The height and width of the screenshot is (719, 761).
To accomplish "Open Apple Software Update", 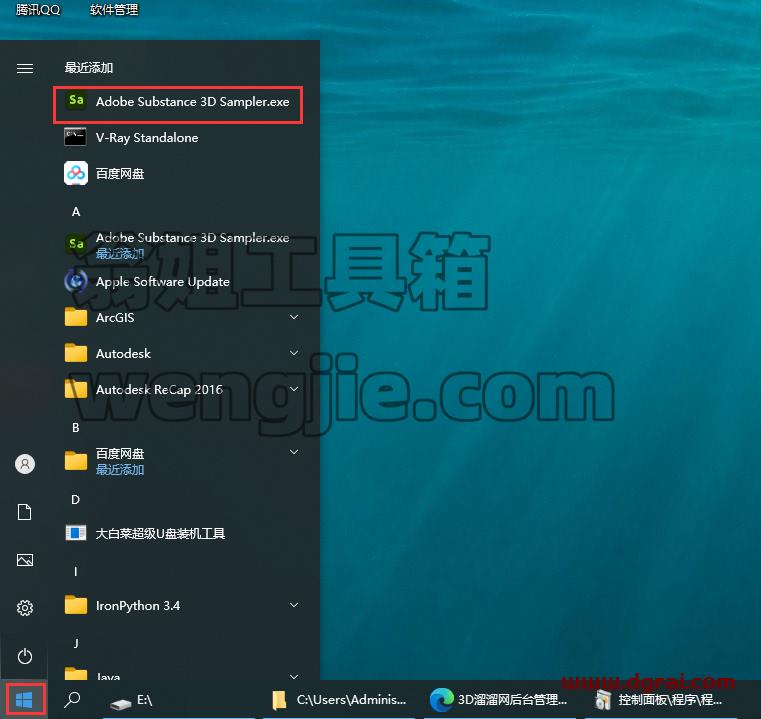I will click(x=178, y=282).
